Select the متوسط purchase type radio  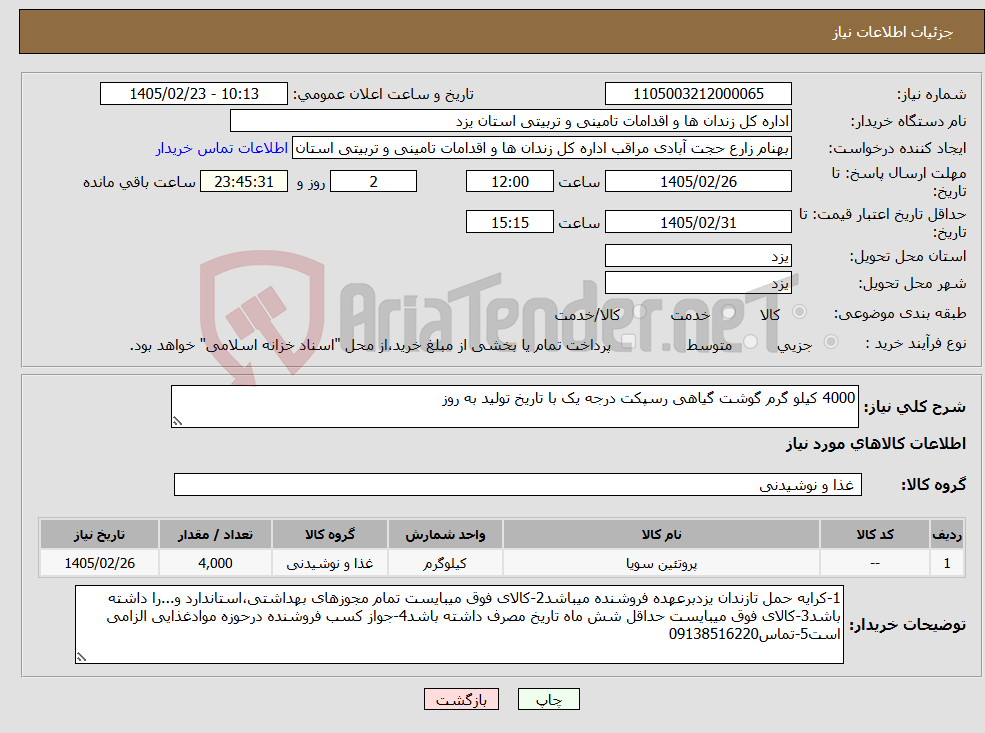click(751, 342)
